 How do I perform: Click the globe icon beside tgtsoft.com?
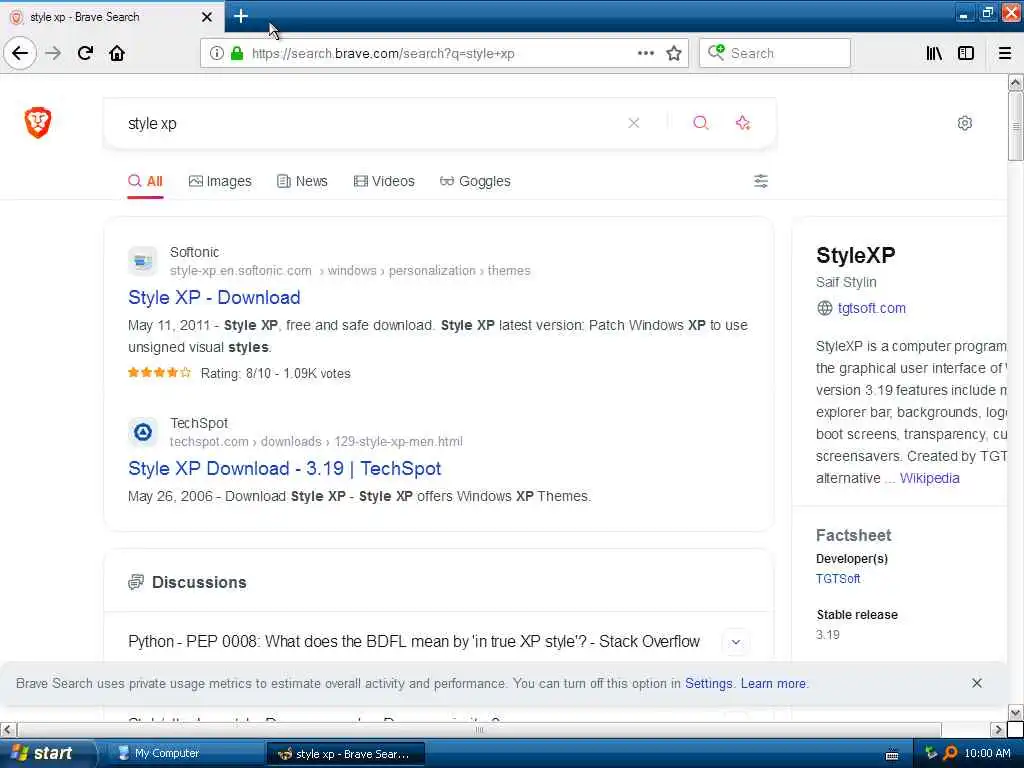(x=825, y=308)
